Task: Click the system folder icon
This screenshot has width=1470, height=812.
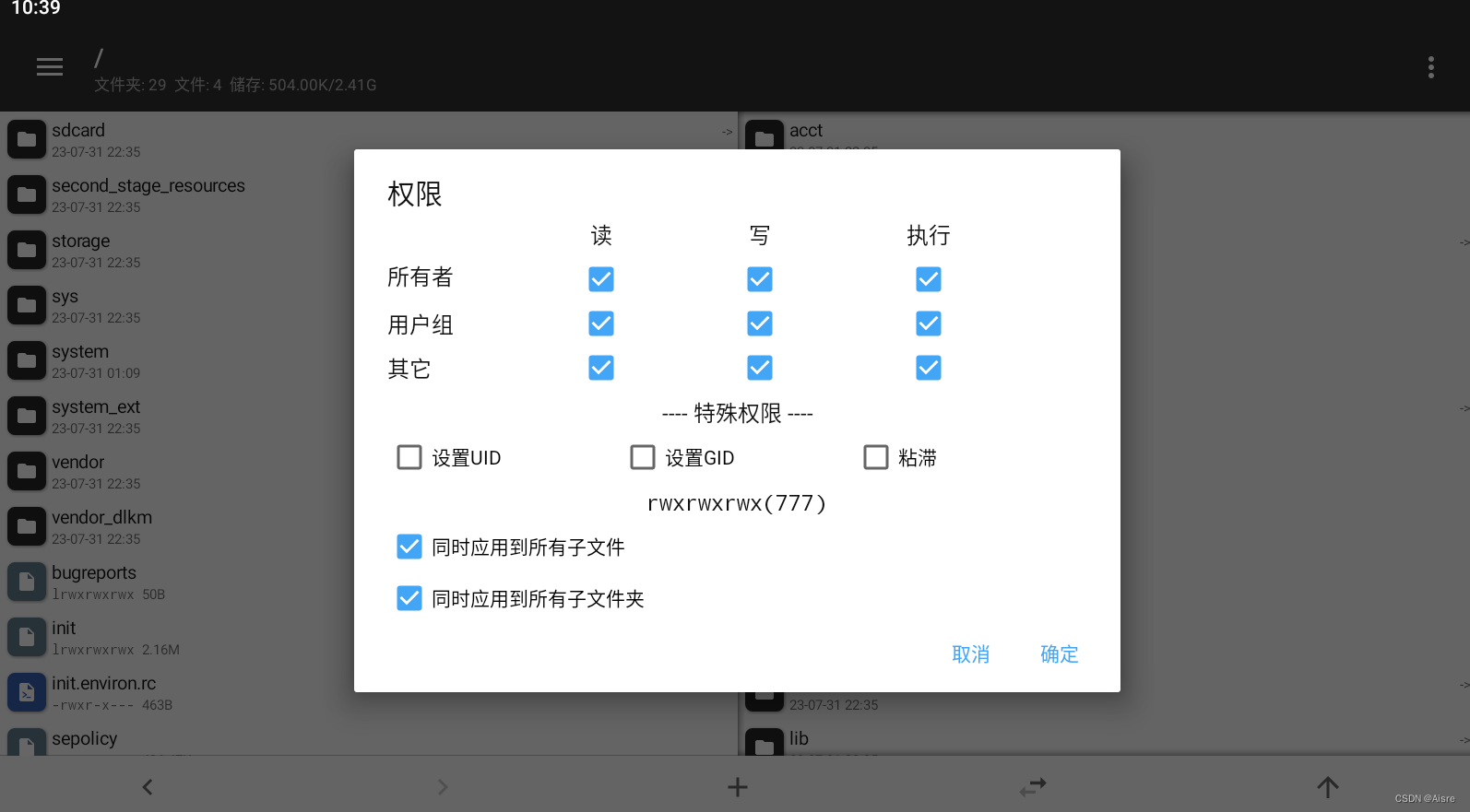Action: pos(27,360)
